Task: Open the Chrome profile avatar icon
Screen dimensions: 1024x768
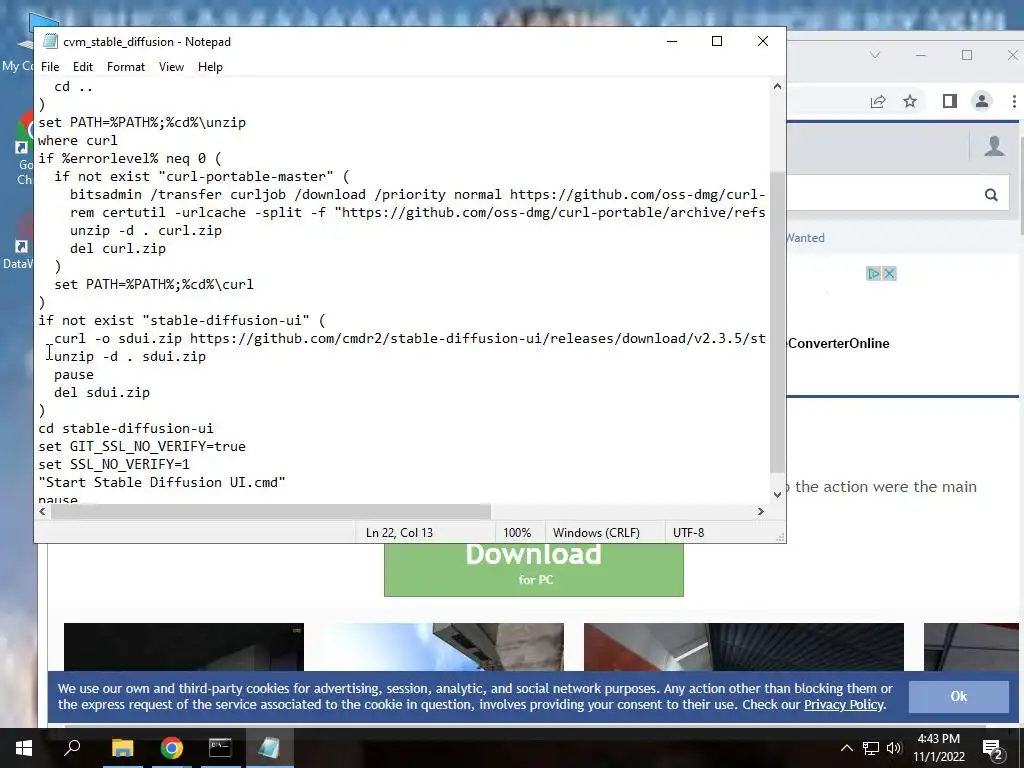Action: pos(982,101)
